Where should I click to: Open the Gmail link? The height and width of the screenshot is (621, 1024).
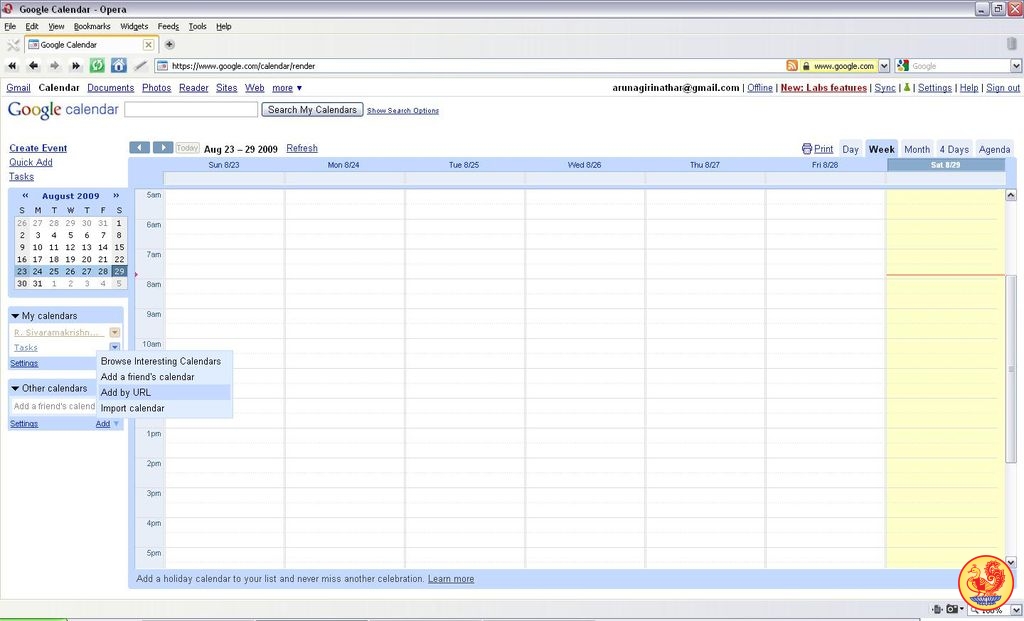coord(18,88)
